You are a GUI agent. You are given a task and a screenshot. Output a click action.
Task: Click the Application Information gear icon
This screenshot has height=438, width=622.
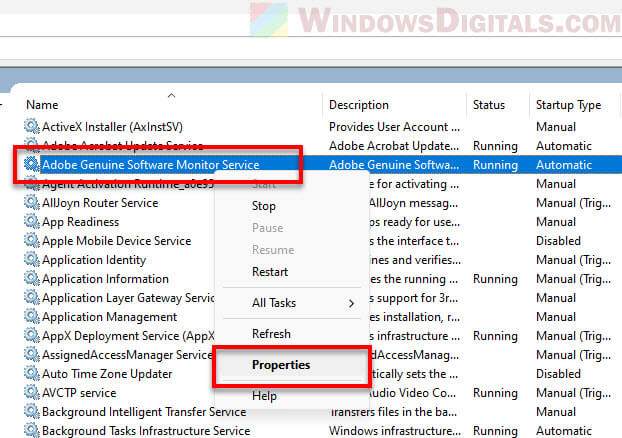tap(31, 279)
